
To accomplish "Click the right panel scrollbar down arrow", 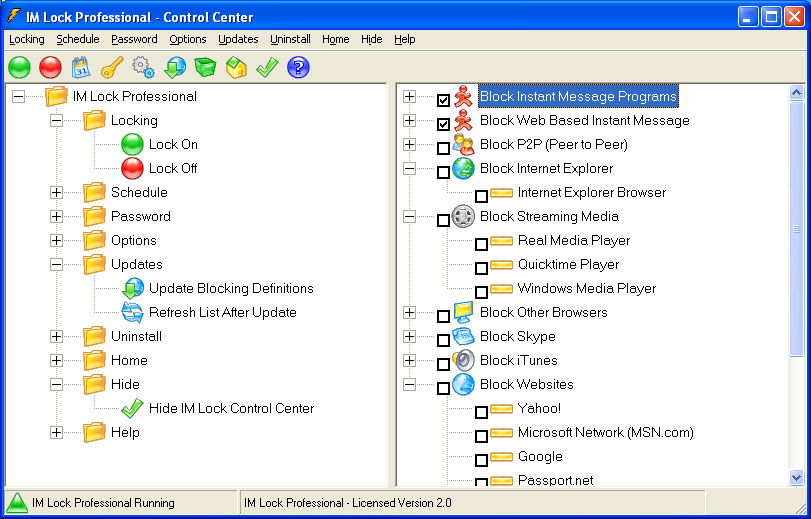I will [796, 478].
